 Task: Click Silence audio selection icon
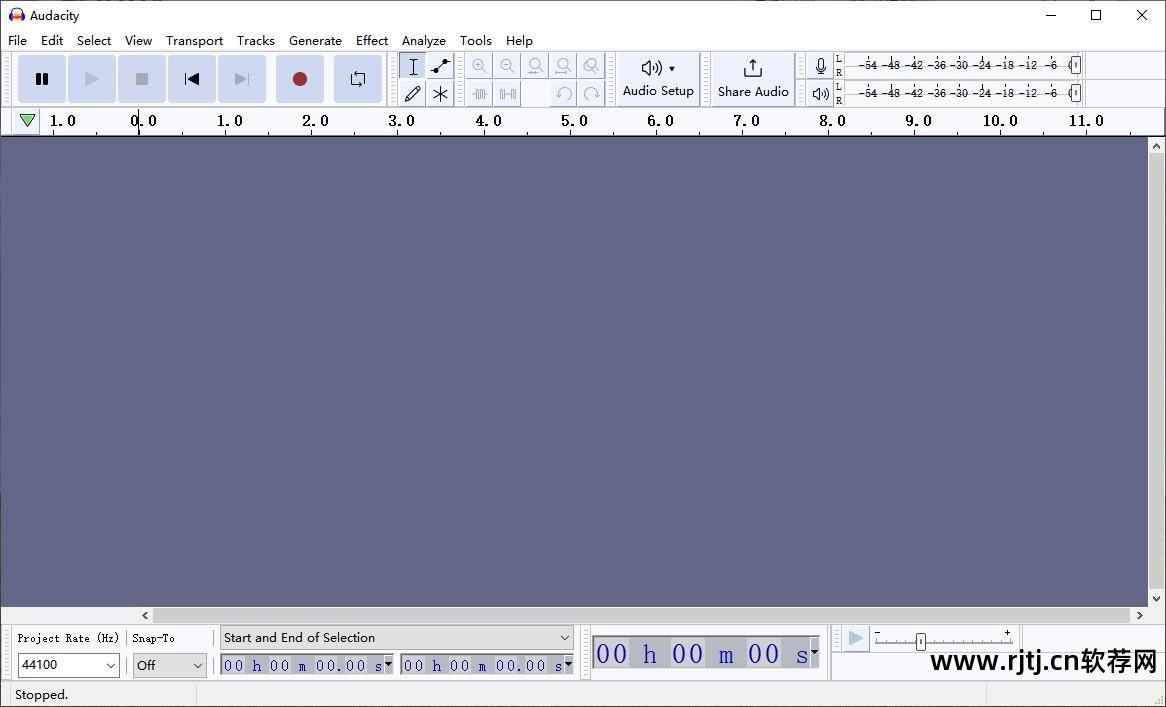click(507, 94)
